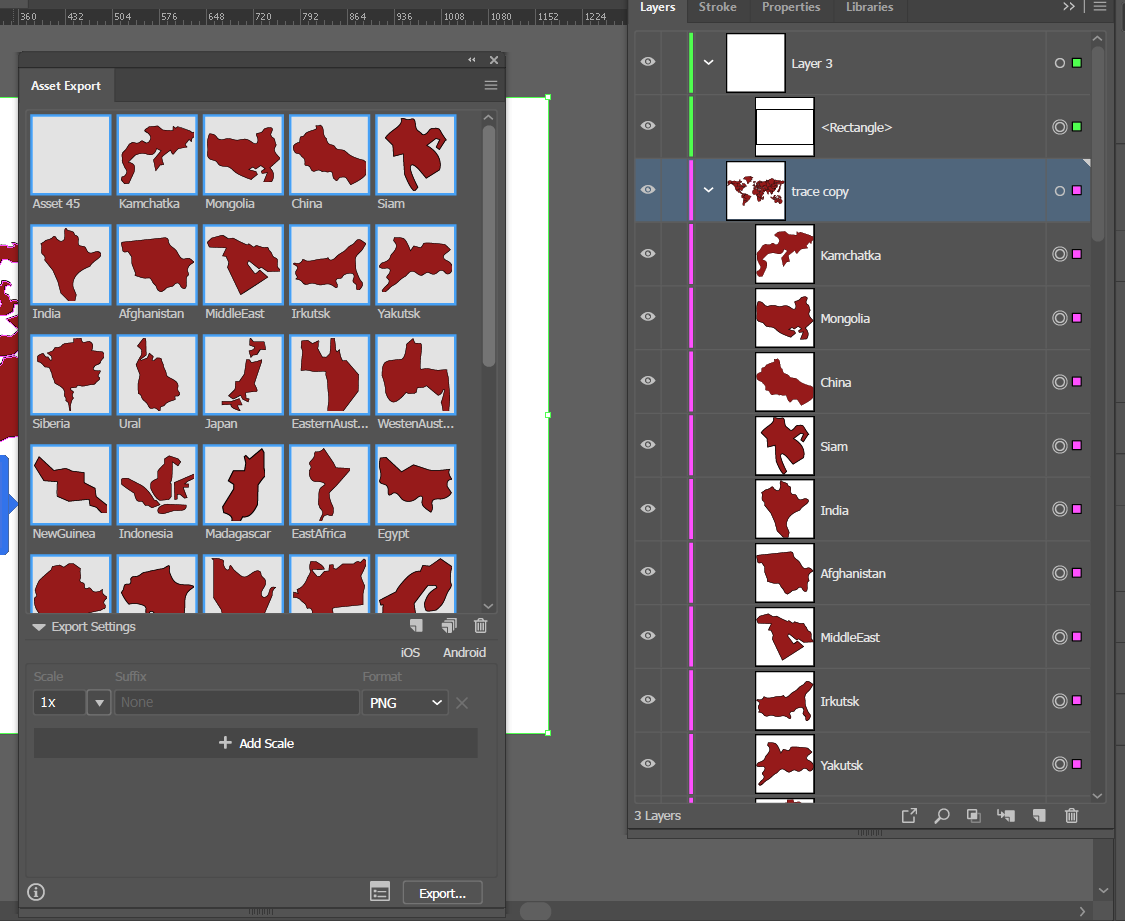Viewport: 1125px width, 921px height.
Task: Toggle Kamchatka layer visibility
Action: click(x=648, y=253)
